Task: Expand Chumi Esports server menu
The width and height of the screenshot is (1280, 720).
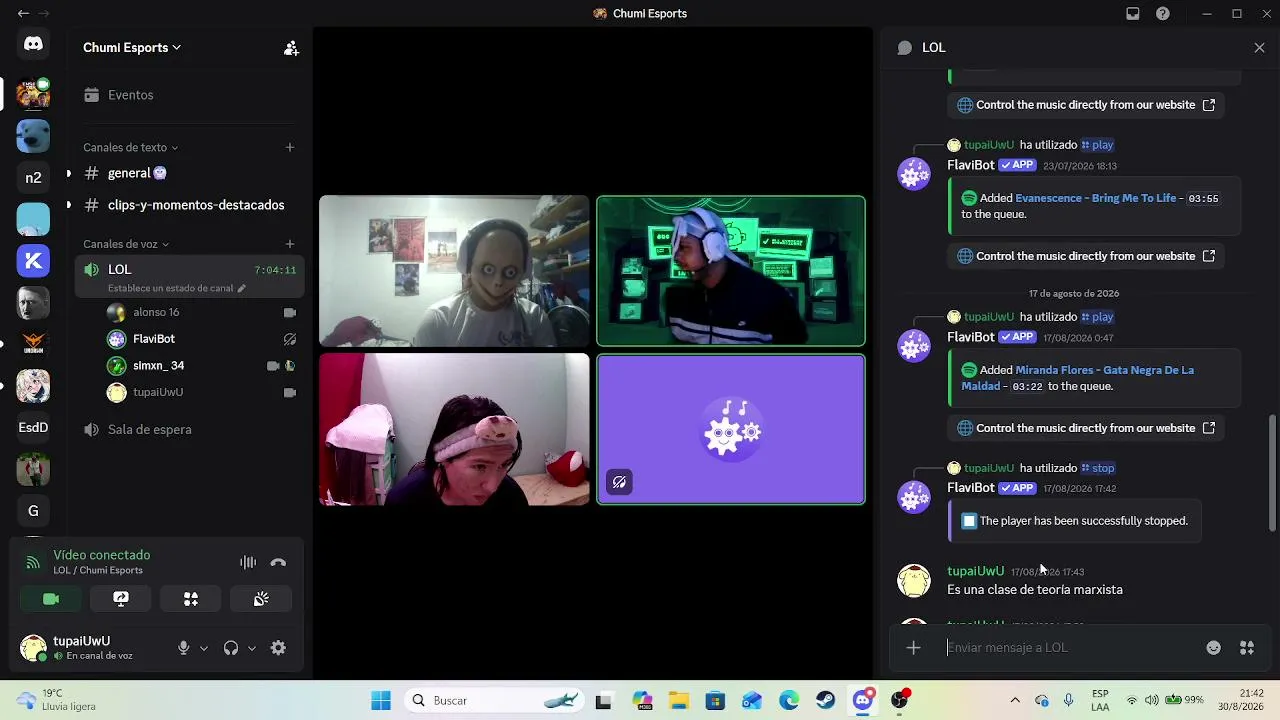Action: coord(132,48)
